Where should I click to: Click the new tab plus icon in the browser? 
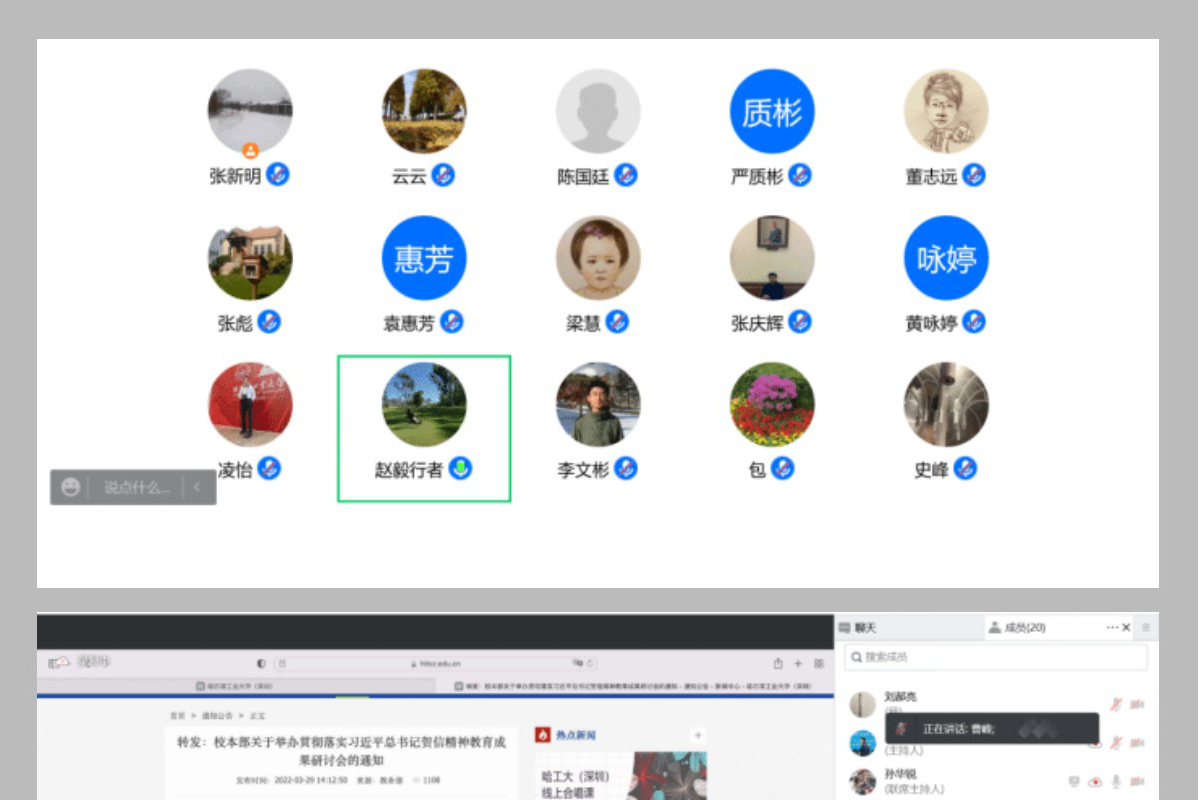797,662
